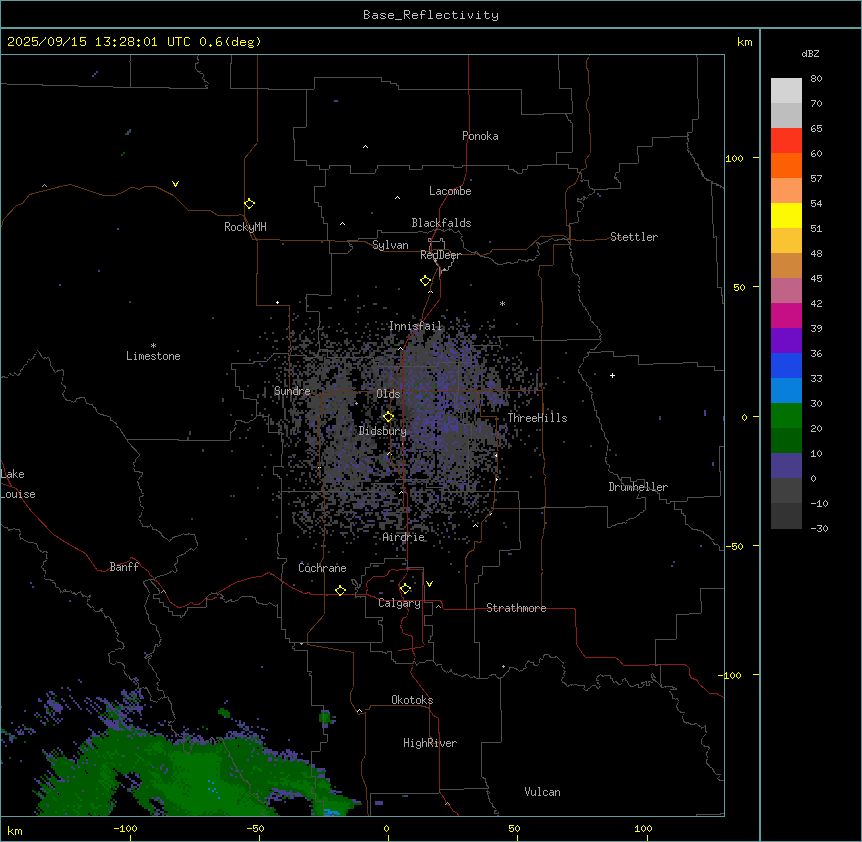Screen dimensions: 862x842
Task: Click the Sylvan label
Action: [390, 245]
